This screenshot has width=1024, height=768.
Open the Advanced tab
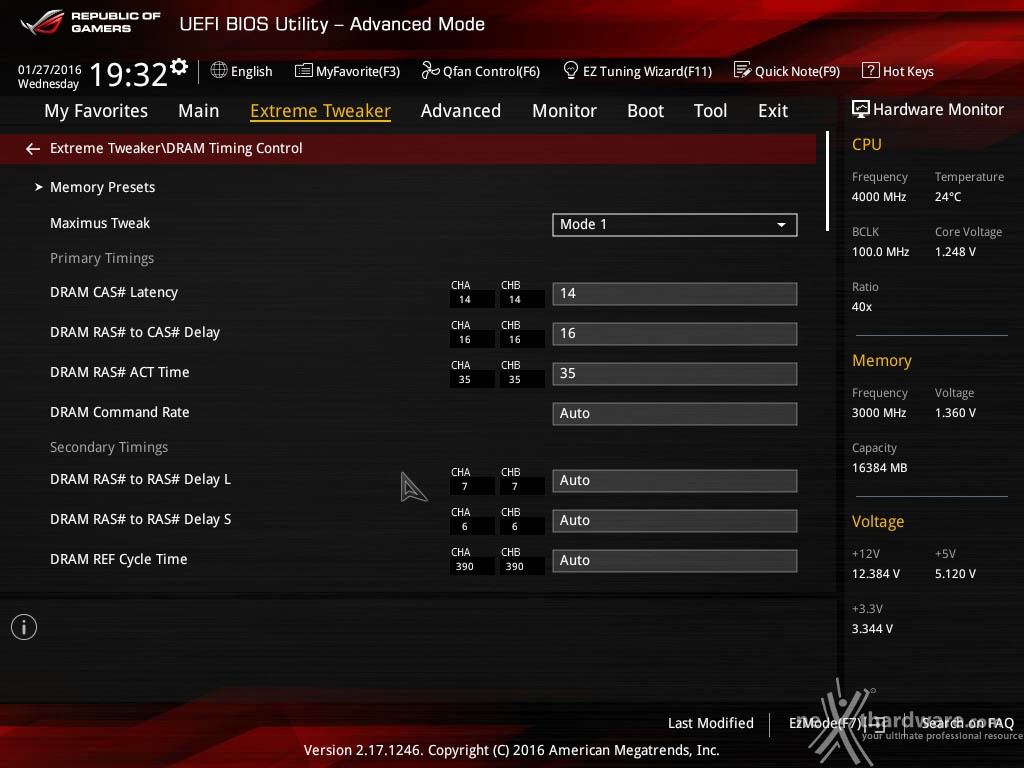460,111
